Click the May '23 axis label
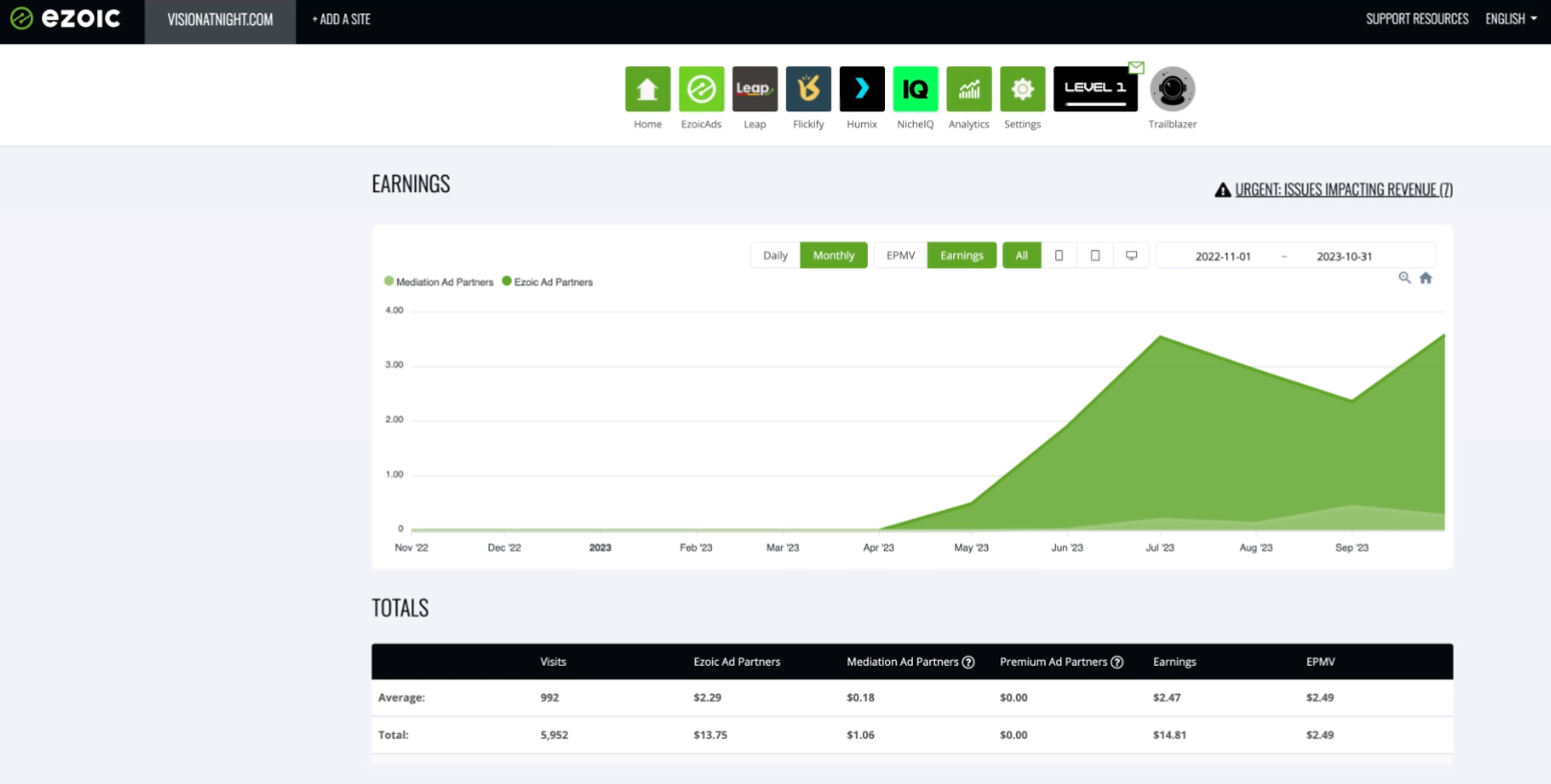1551x784 pixels. click(971, 548)
